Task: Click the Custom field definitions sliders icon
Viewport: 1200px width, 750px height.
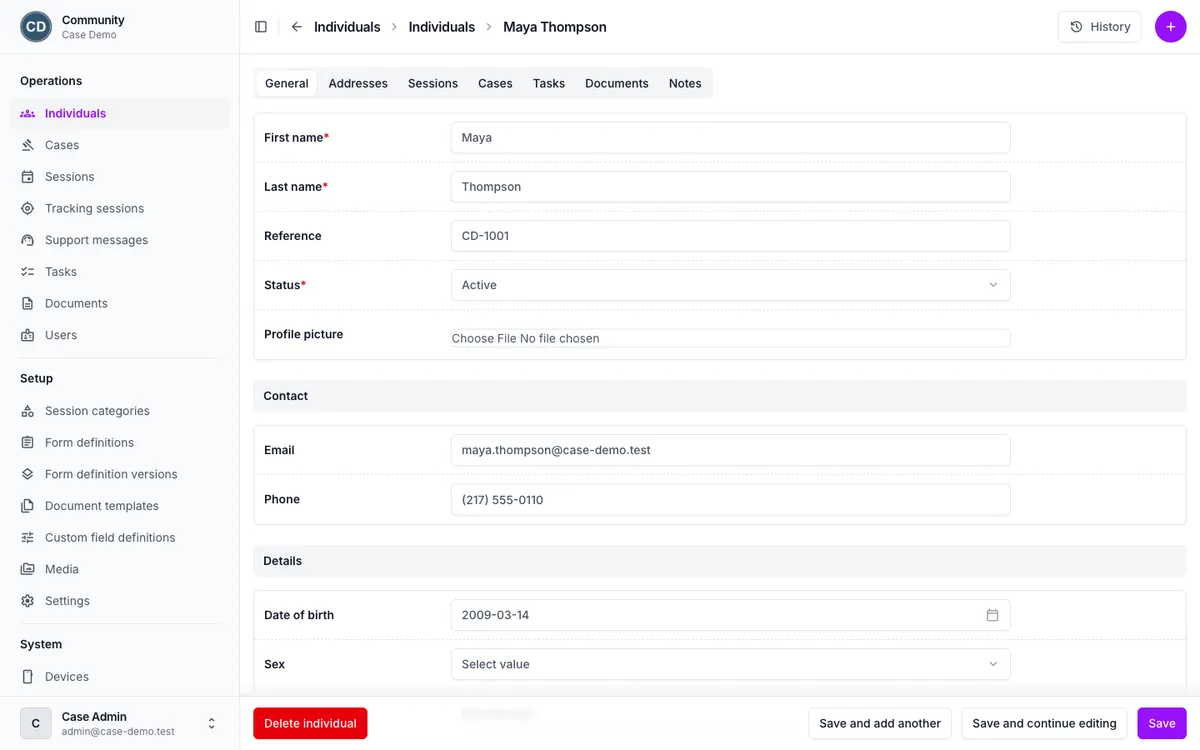Action: tap(27, 537)
